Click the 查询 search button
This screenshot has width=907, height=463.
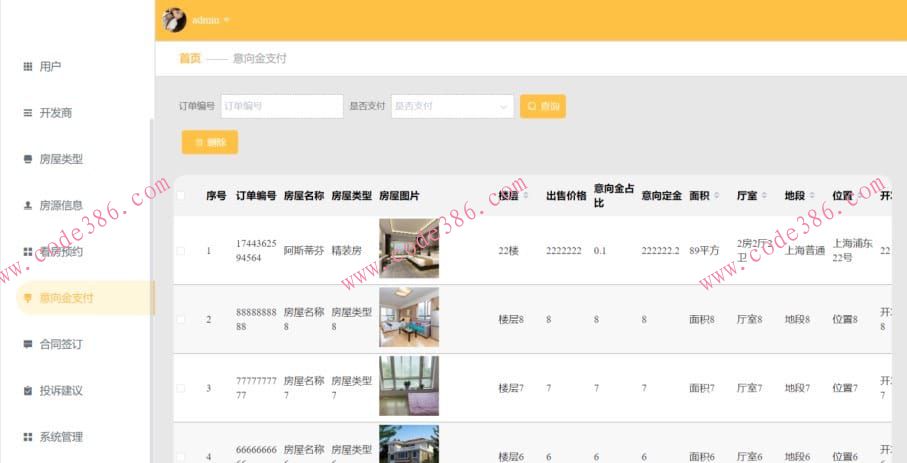[543, 106]
